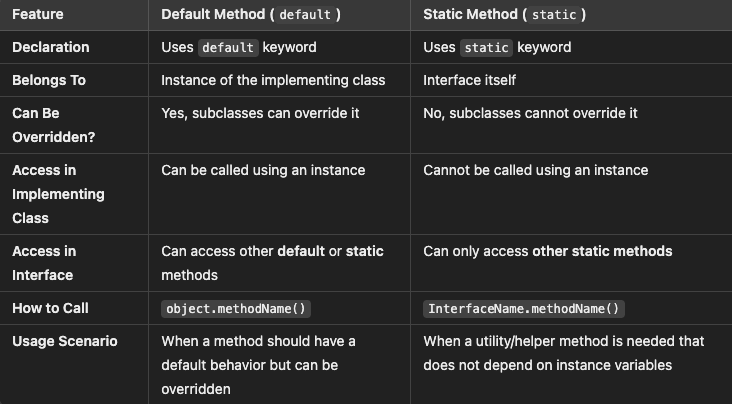Screen dimensions: 732x404
Task: Select the "Access in Interface" row label
Action: pyautogui.click(x=44, y=263)
